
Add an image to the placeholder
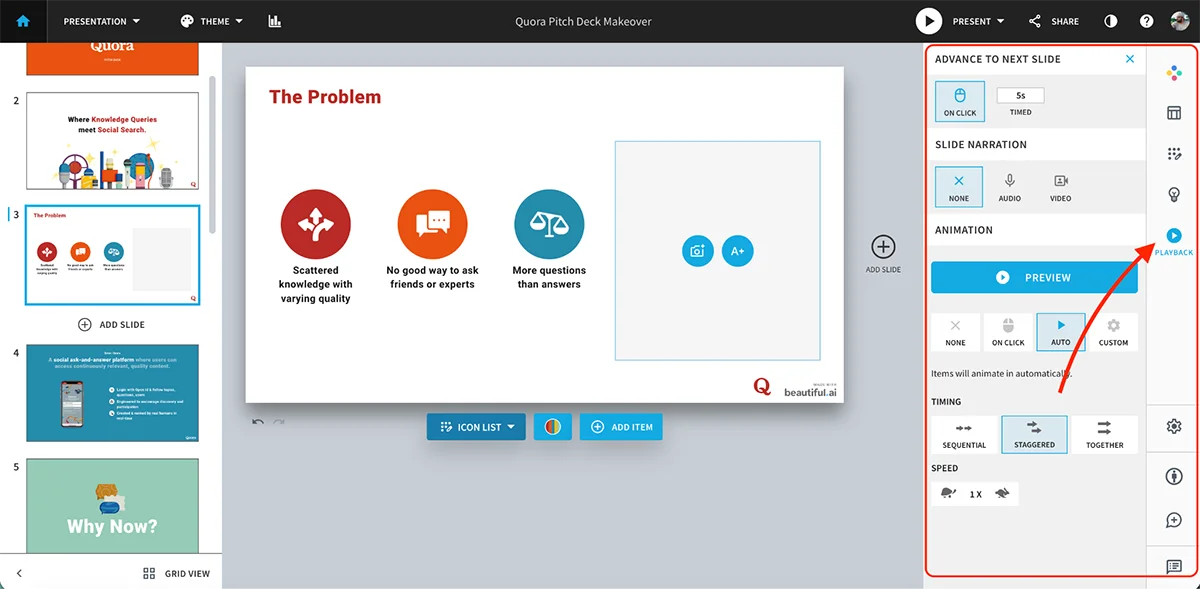click(x=698, y=251)
